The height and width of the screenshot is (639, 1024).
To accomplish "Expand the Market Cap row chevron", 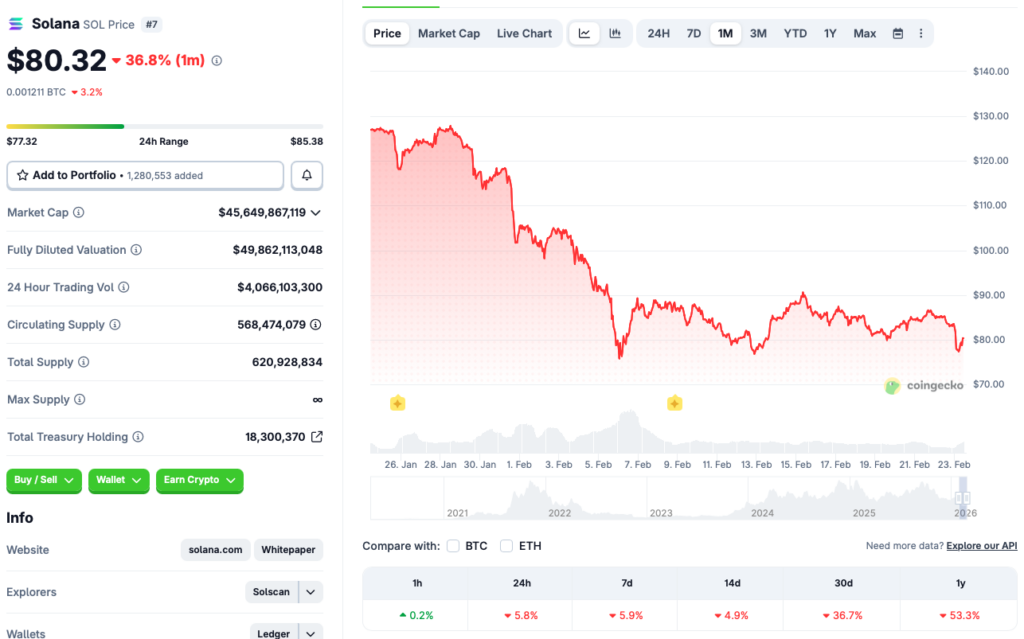I will (x=316, y=212).
